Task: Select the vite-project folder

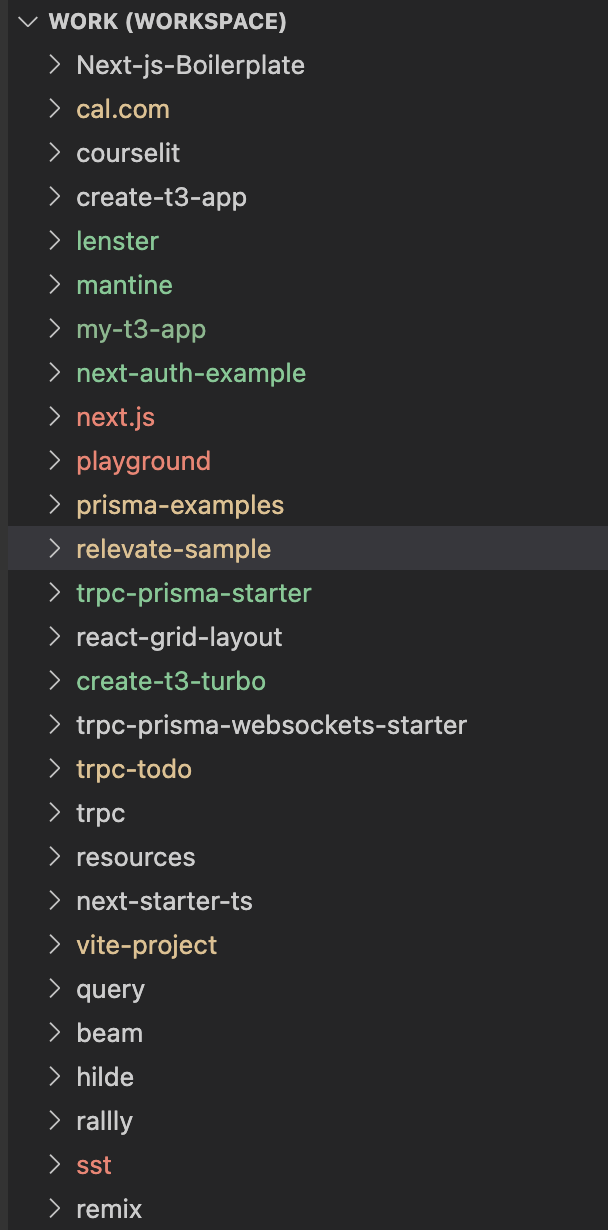Action: (146, 945)
